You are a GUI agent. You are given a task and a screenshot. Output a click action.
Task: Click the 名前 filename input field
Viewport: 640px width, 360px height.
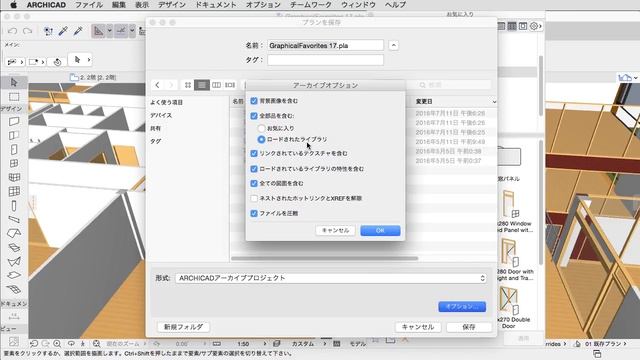pos(325,45)
